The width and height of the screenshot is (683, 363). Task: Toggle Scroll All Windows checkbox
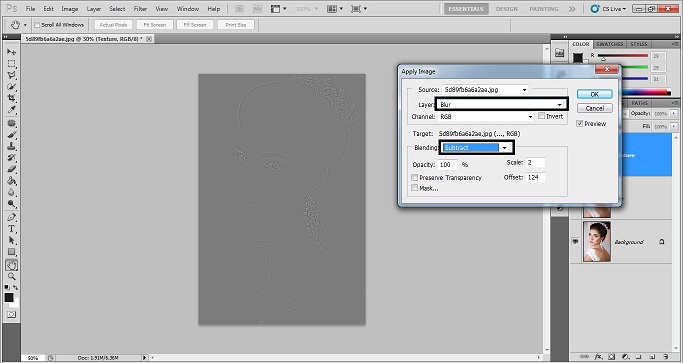pos(37,25)
